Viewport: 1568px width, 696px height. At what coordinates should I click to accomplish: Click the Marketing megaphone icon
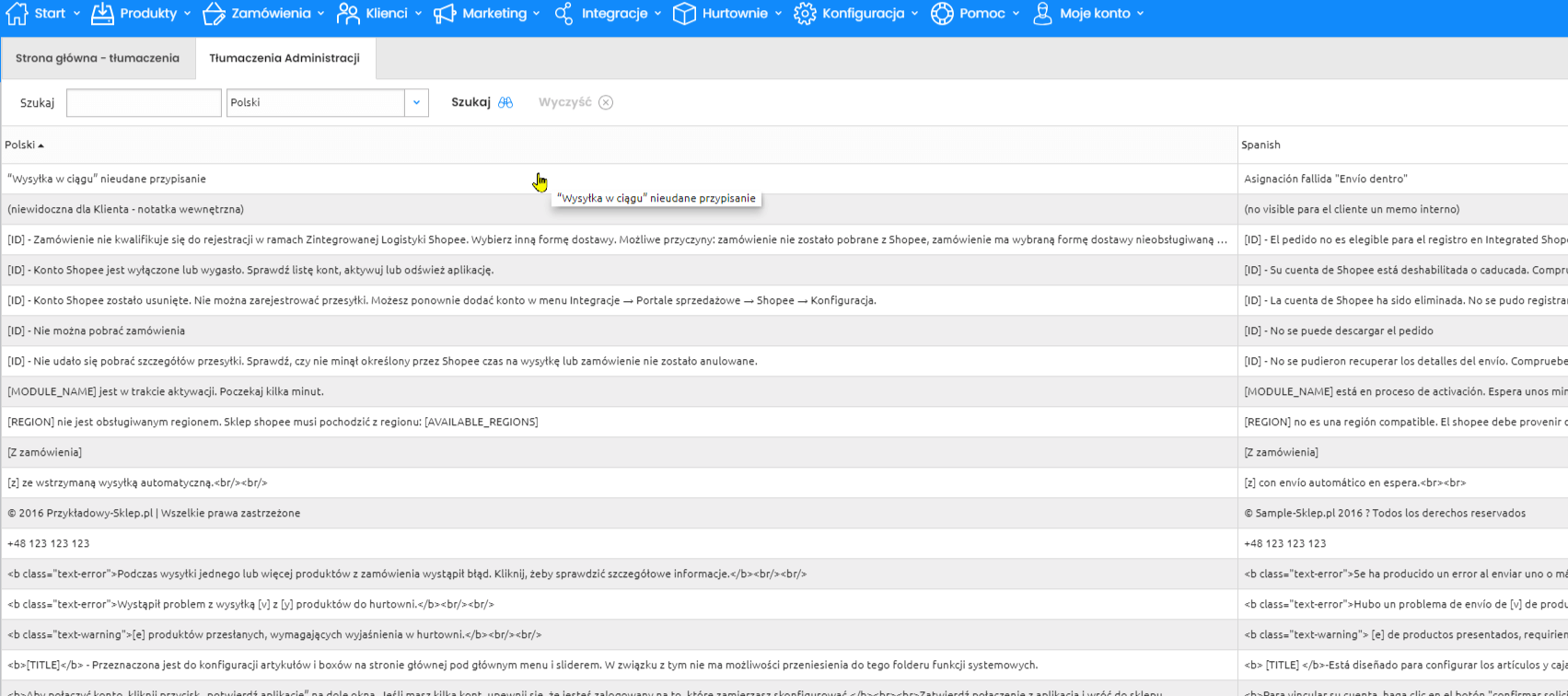pyautogui.click(x=445, y=13)
